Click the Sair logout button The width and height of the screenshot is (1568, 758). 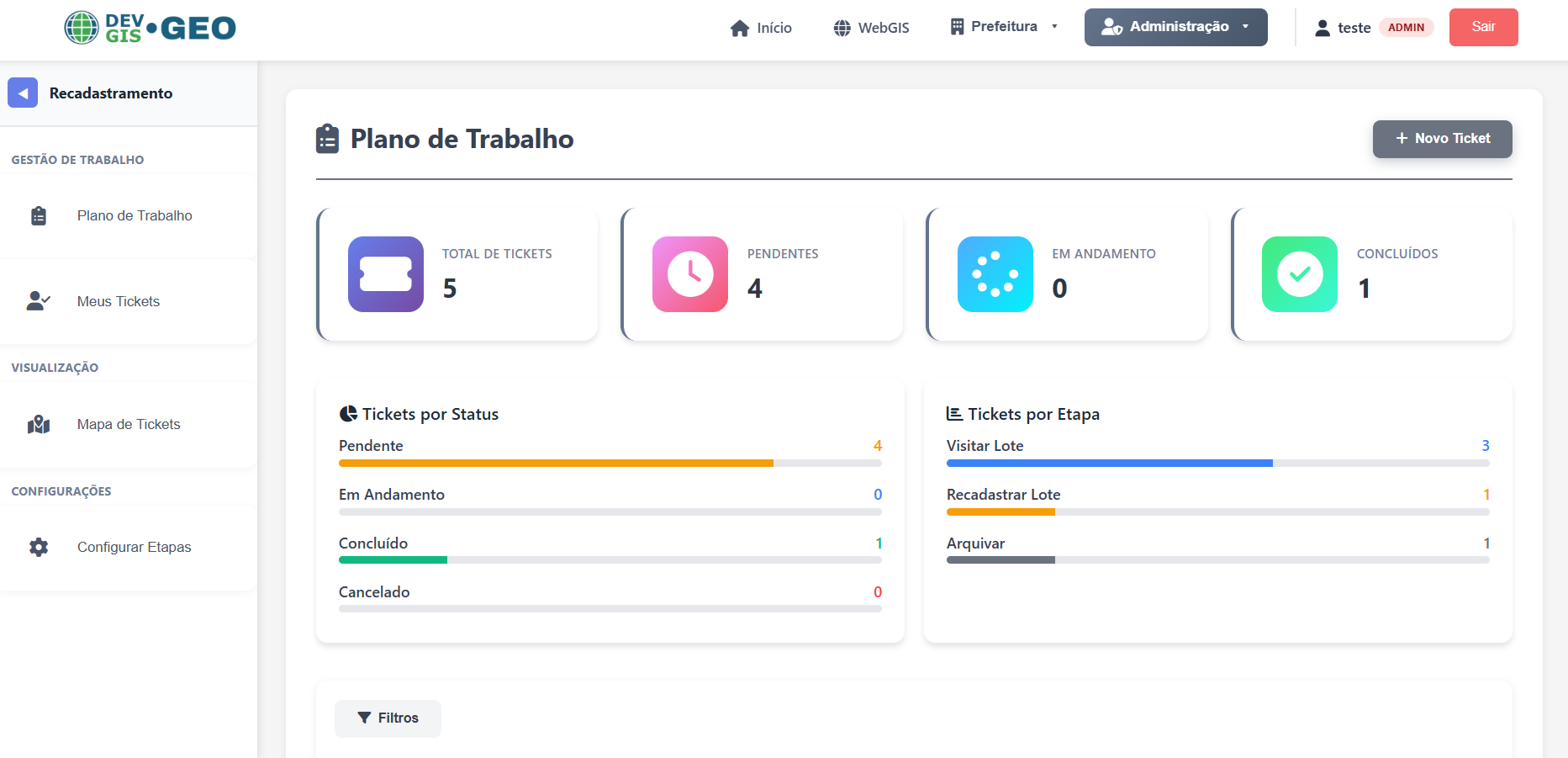click(x=1482, y=26)
